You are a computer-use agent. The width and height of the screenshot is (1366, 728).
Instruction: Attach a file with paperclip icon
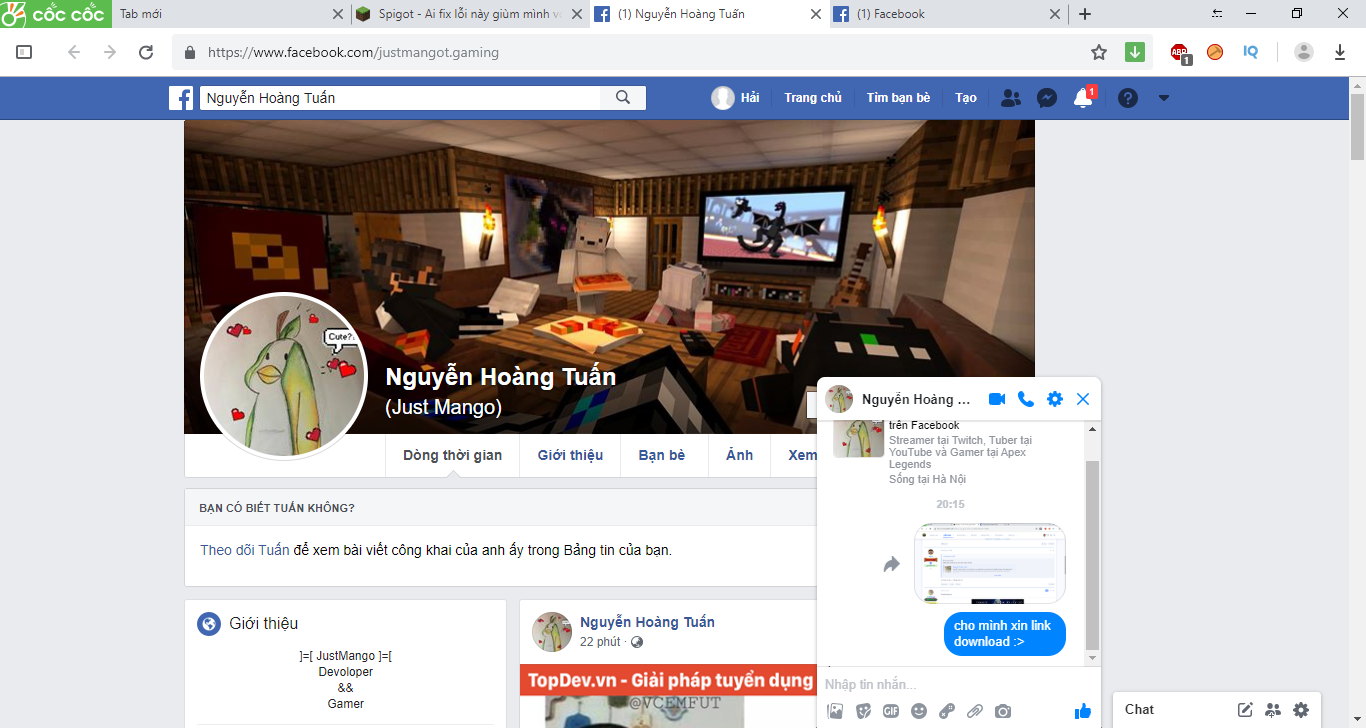974,711
